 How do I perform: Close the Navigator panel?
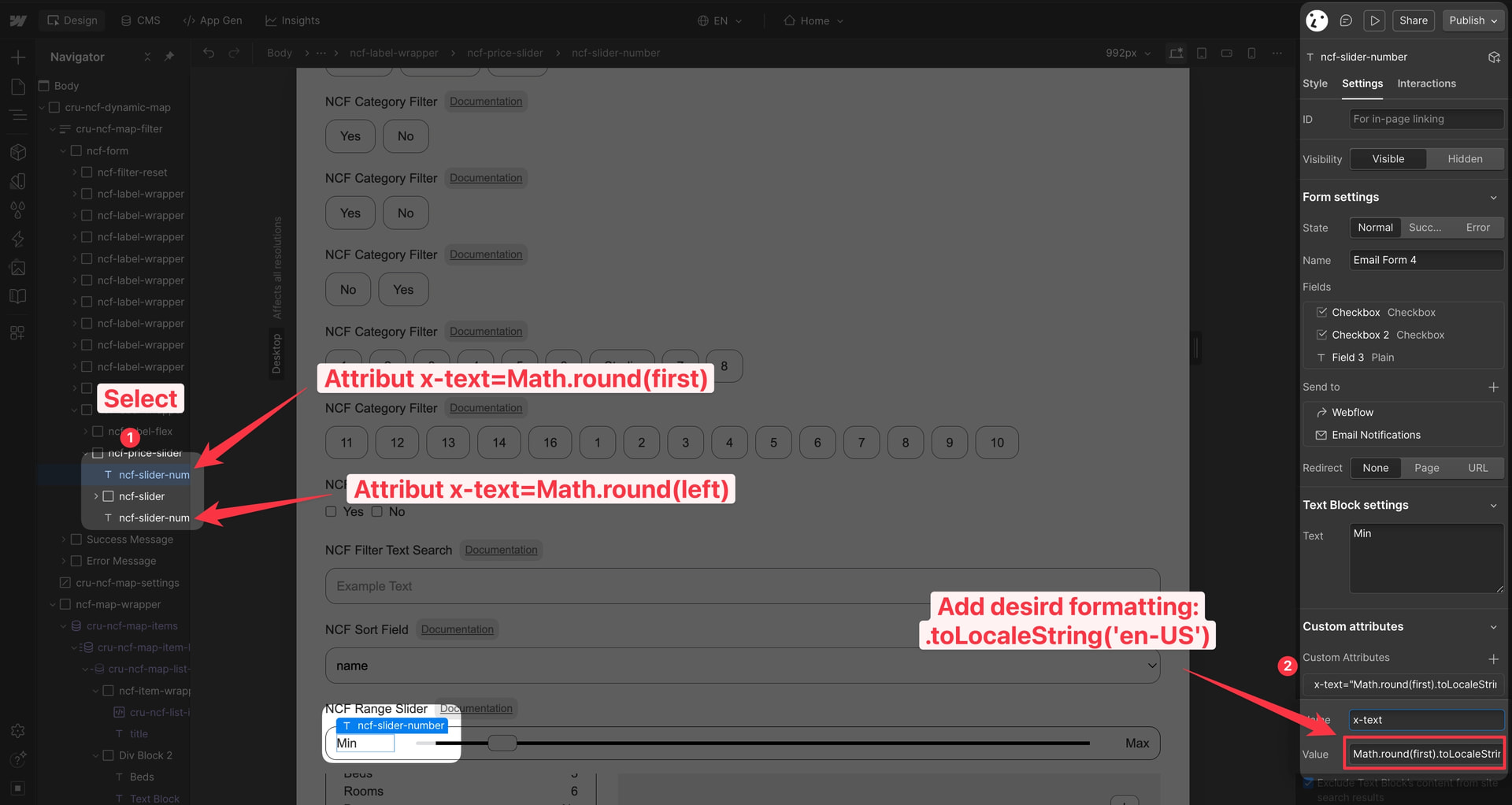point(147,57)
